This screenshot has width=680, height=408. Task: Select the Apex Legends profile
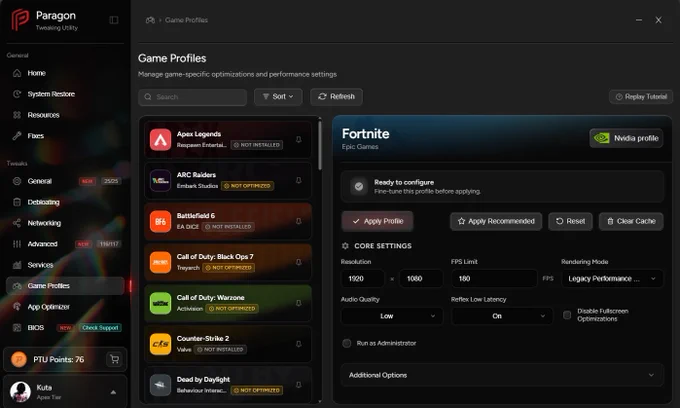pyautogui.click(x=228, y=140)
